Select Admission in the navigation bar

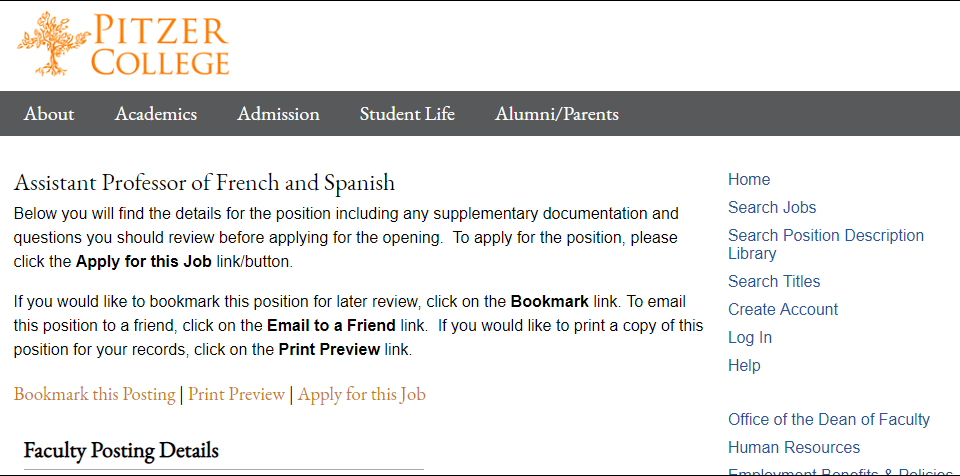click(x=278, y=114)
